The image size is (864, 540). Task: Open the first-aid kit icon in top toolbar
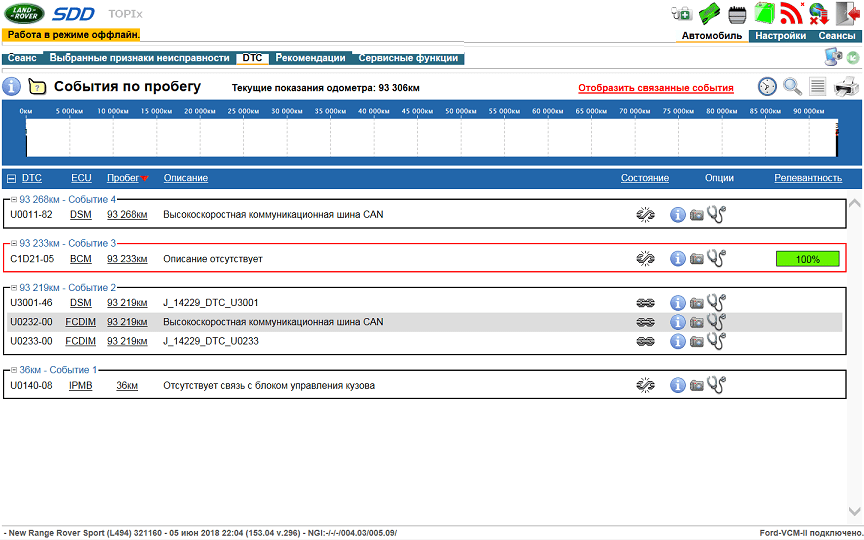(x=682, y=13)
